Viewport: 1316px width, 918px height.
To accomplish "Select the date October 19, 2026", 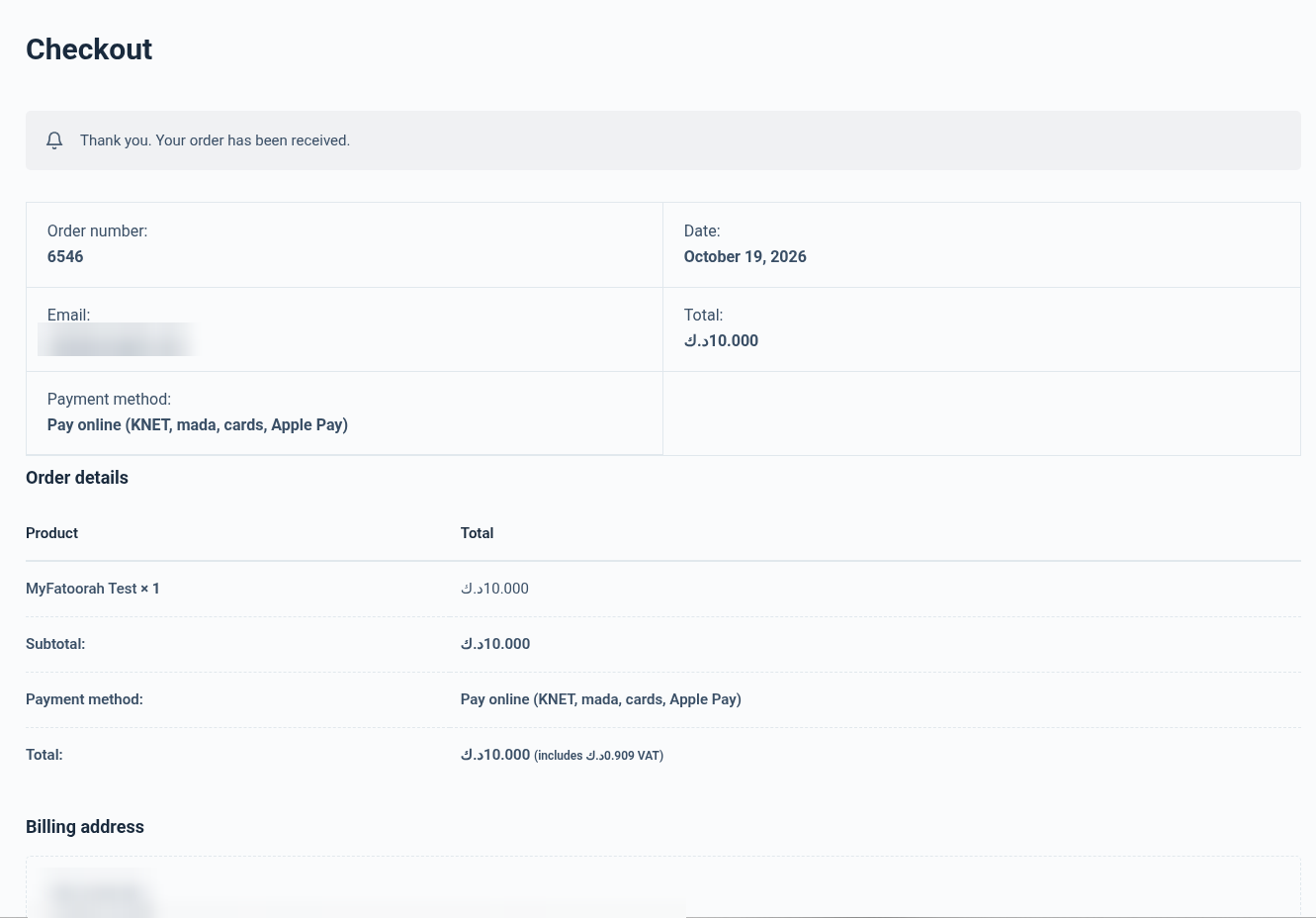I will tap(746, 256).
